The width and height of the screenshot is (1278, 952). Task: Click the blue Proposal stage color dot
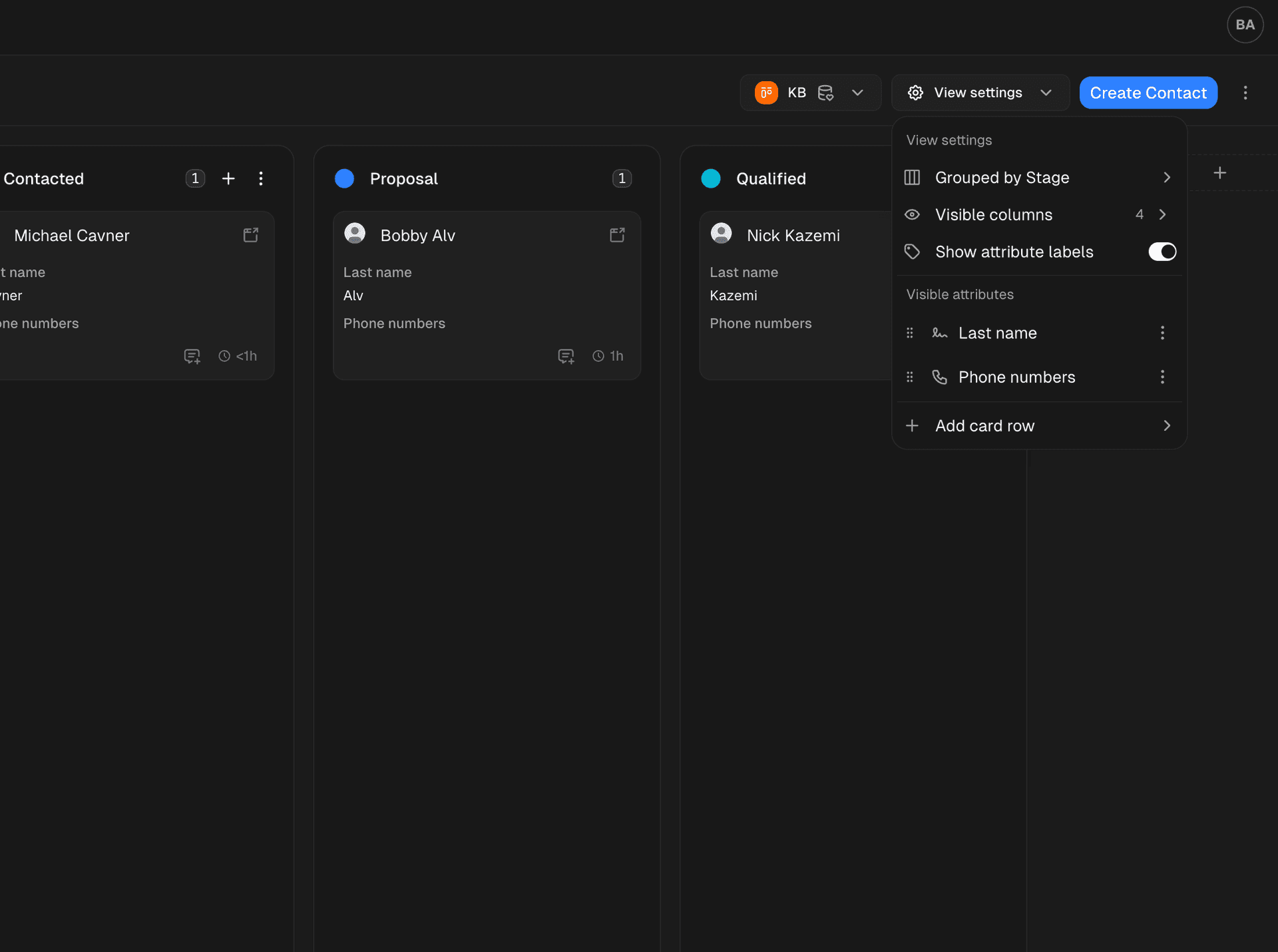point(345,178)
